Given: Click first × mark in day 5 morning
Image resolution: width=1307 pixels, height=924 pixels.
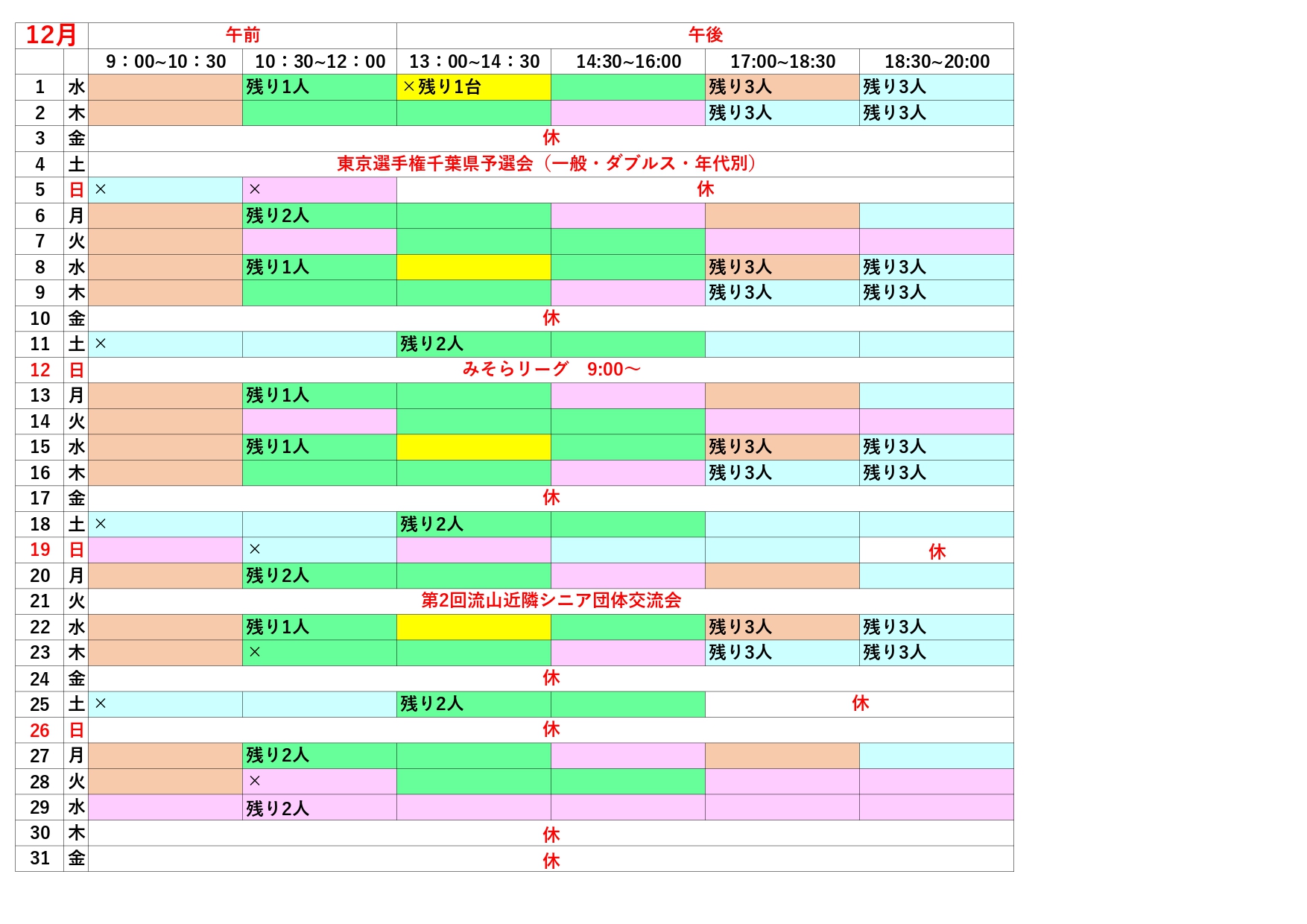Looking at the screenshot, I should (101, 189).
